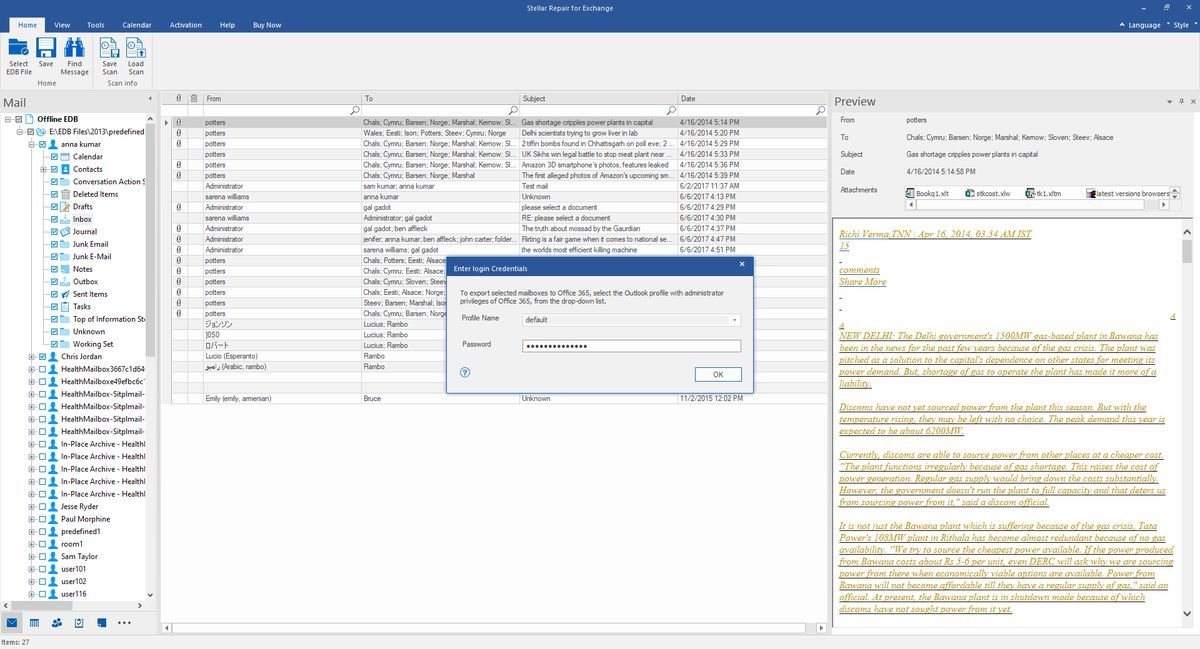1200x649 pixels.
Task: Open the Profile Name dropdown
Action: (735, 320)
